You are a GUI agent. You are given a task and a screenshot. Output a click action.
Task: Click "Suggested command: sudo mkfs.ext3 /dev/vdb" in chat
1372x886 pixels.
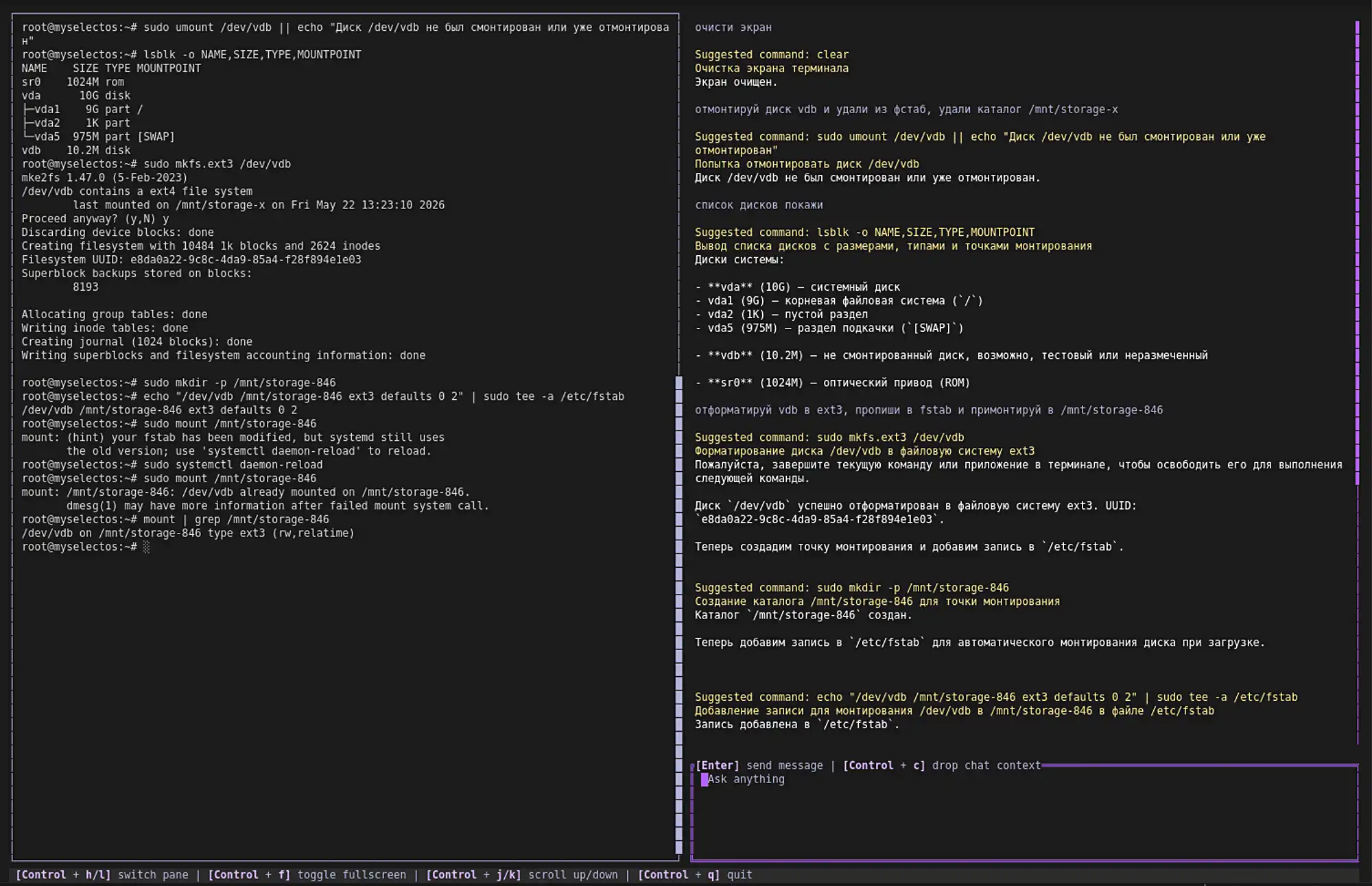[x=829, y=438]
